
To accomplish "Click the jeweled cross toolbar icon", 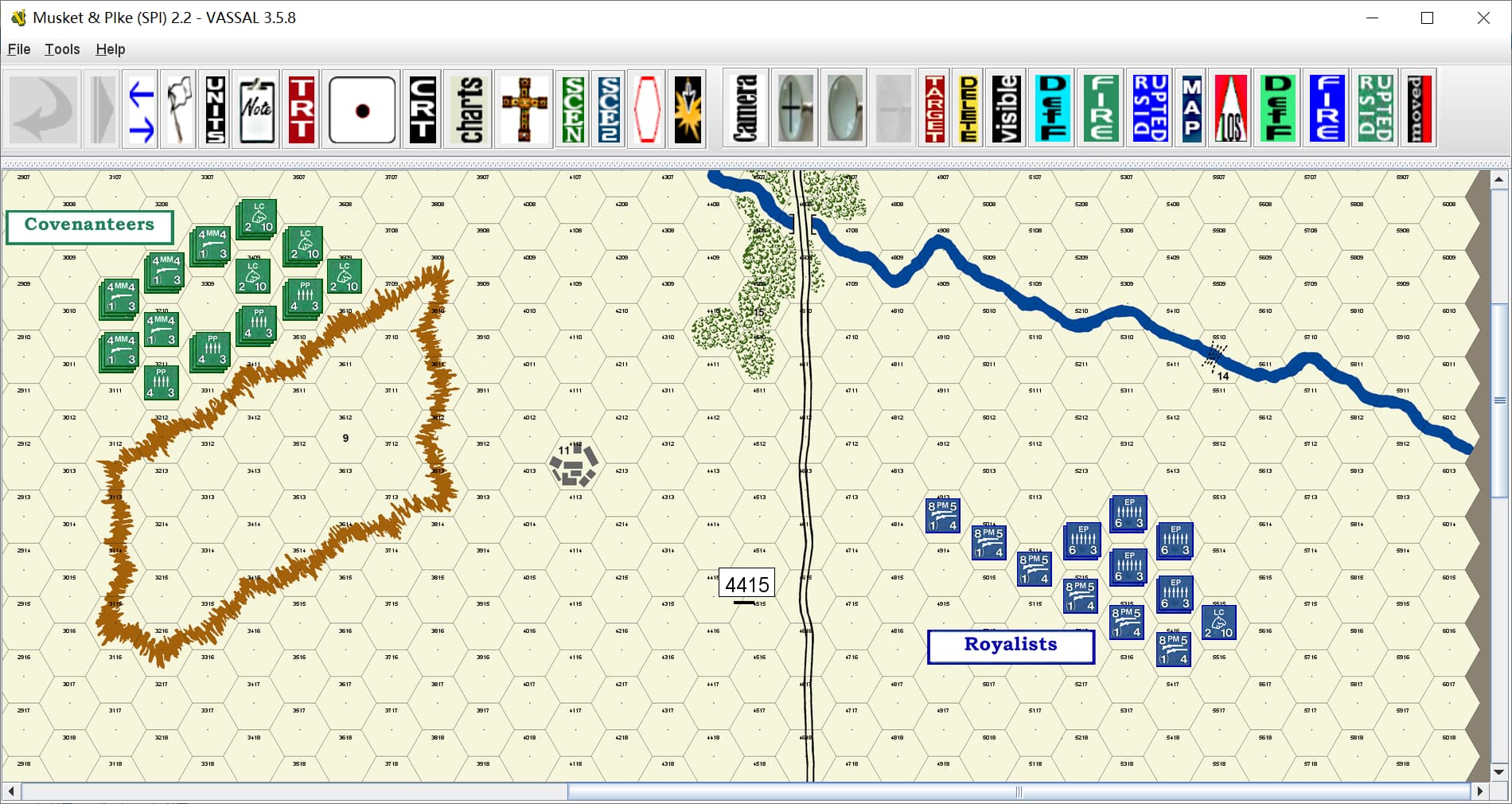I will [524, 109].
